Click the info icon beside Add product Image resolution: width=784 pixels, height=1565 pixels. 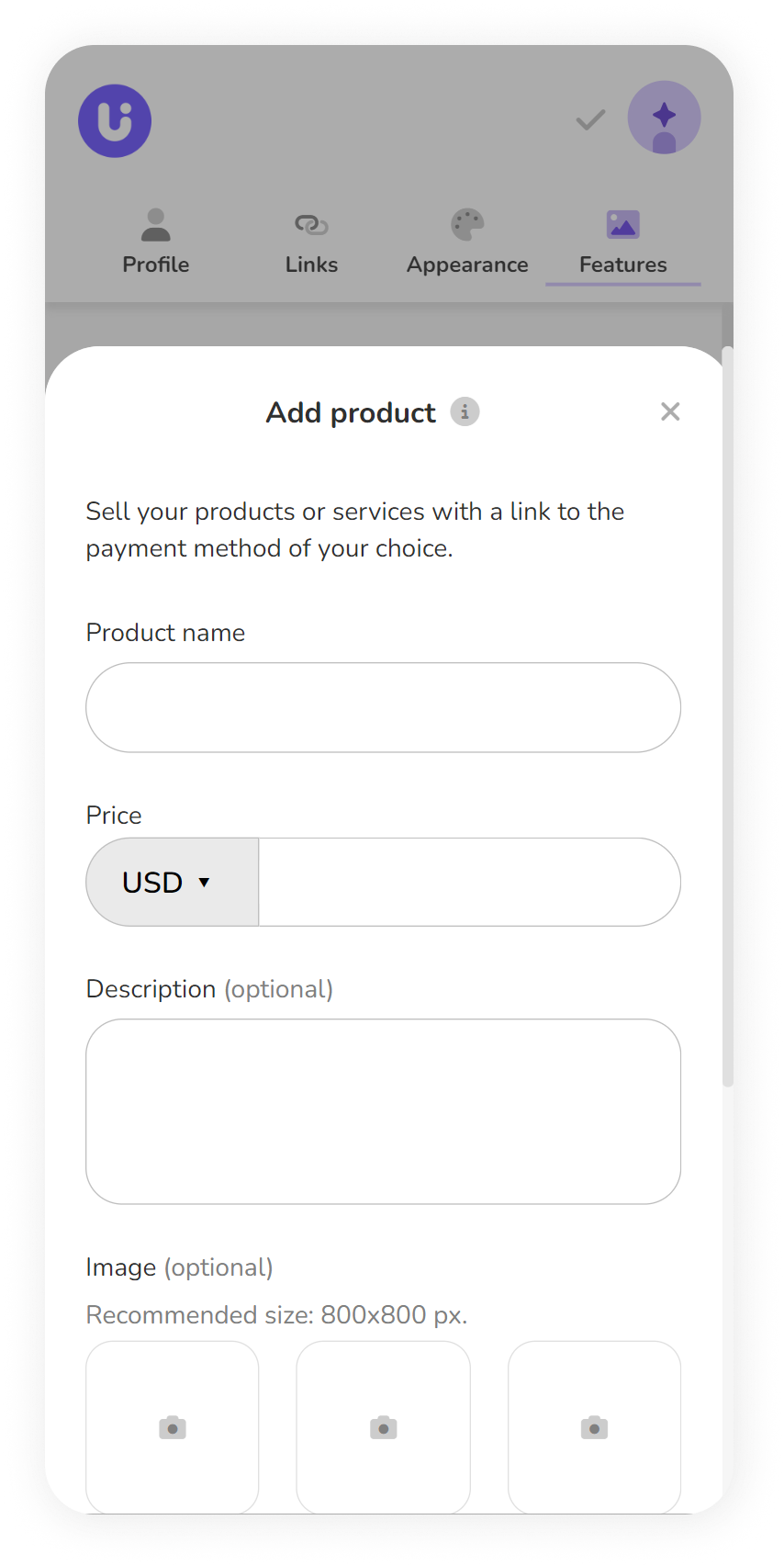tap(465, 411)
